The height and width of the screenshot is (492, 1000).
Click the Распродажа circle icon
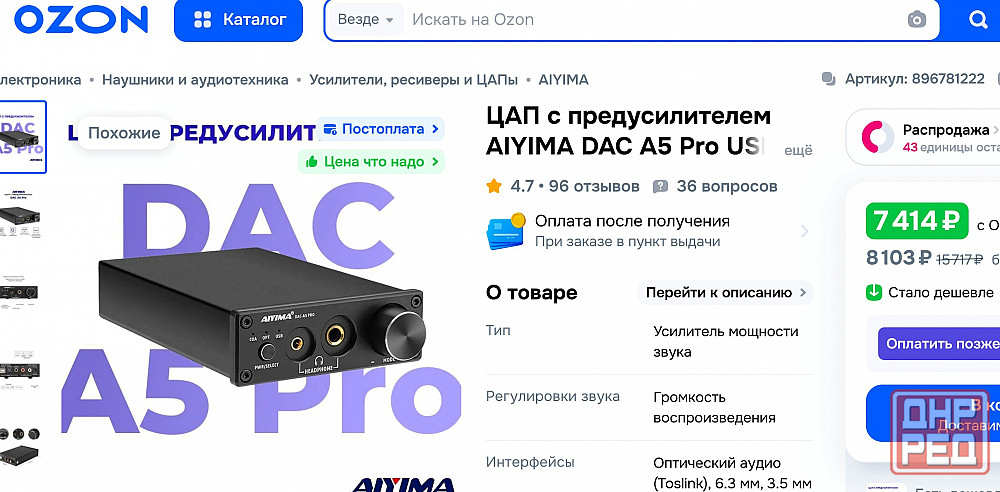coord(878,137)
